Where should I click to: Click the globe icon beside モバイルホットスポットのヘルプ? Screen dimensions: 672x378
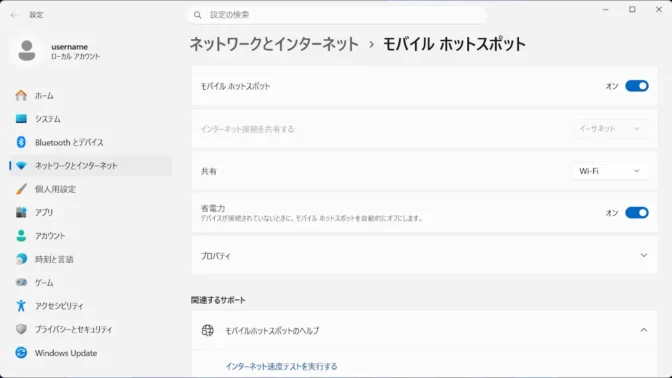207,330
